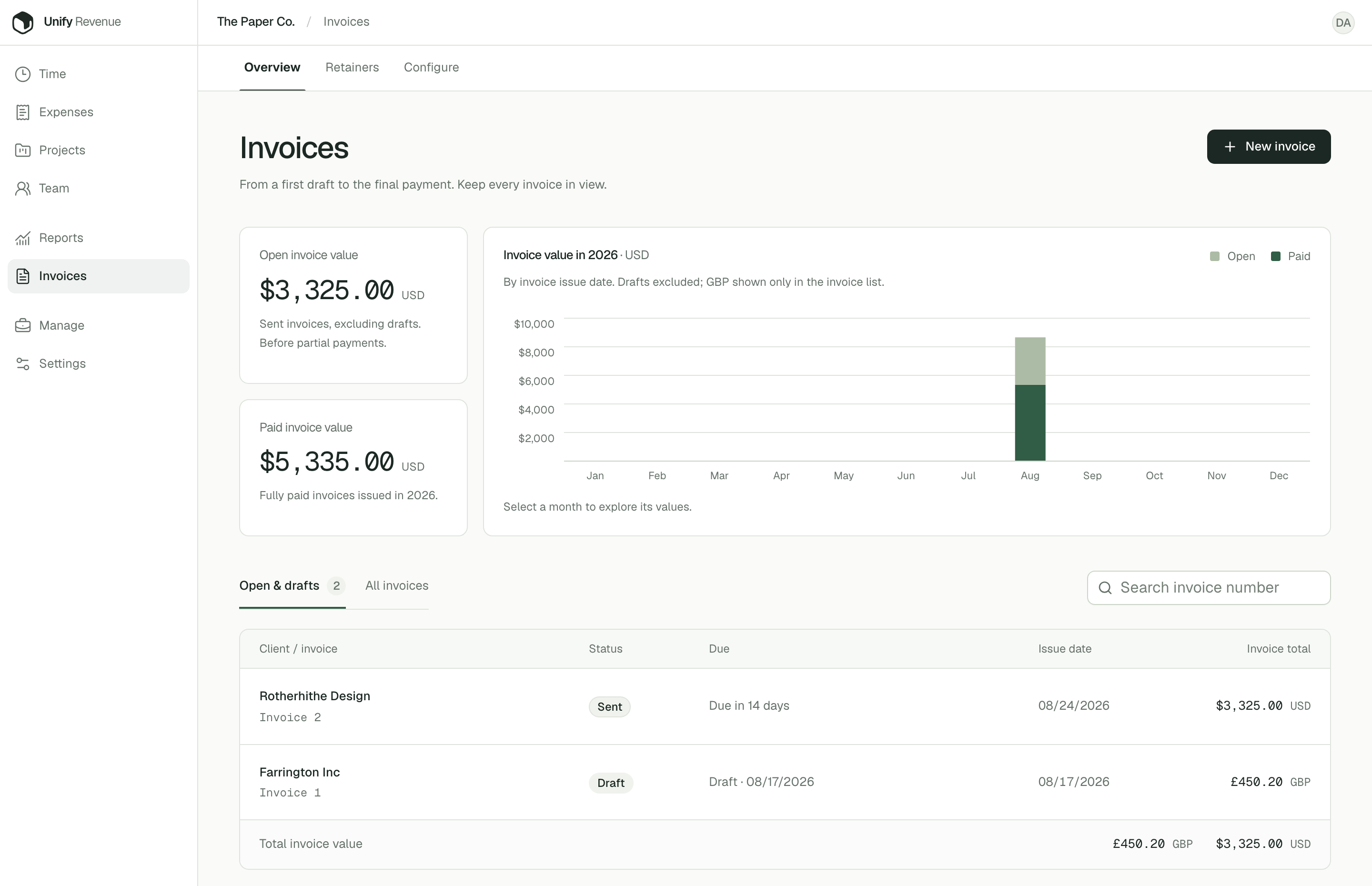
Task: Open Farrington Inc invoice row
Action: click(x=785, y=783)
